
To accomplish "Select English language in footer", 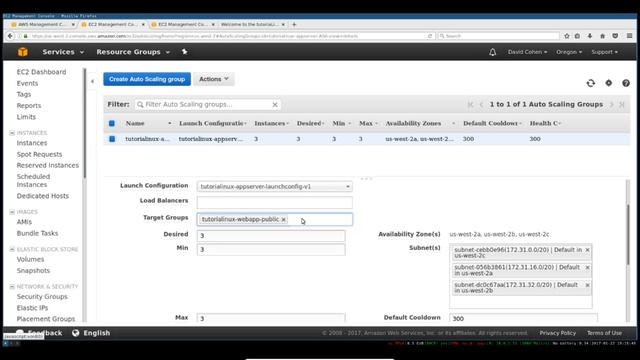I will 97,333.
